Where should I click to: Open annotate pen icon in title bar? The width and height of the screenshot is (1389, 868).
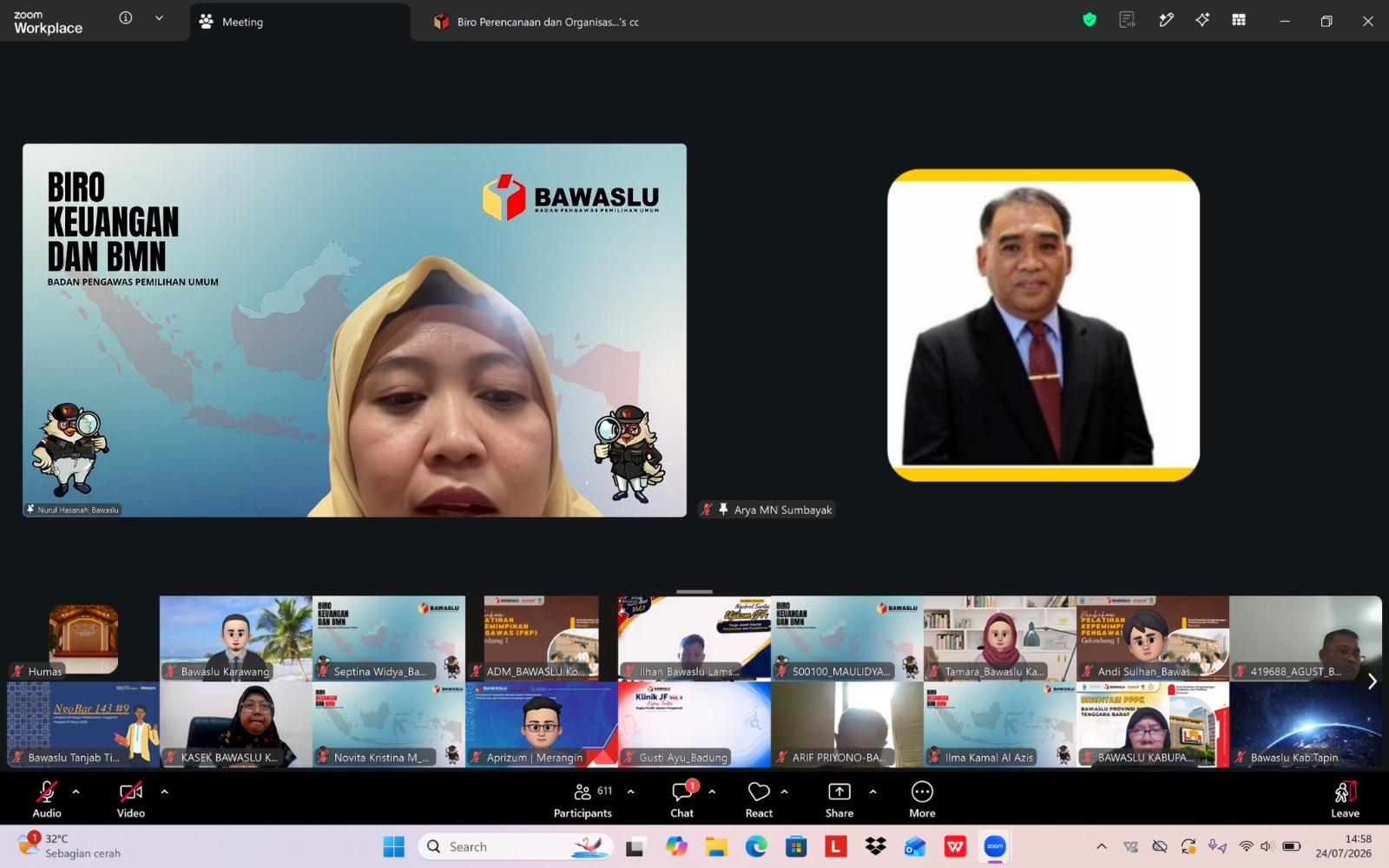click(x=1166, y=20)
